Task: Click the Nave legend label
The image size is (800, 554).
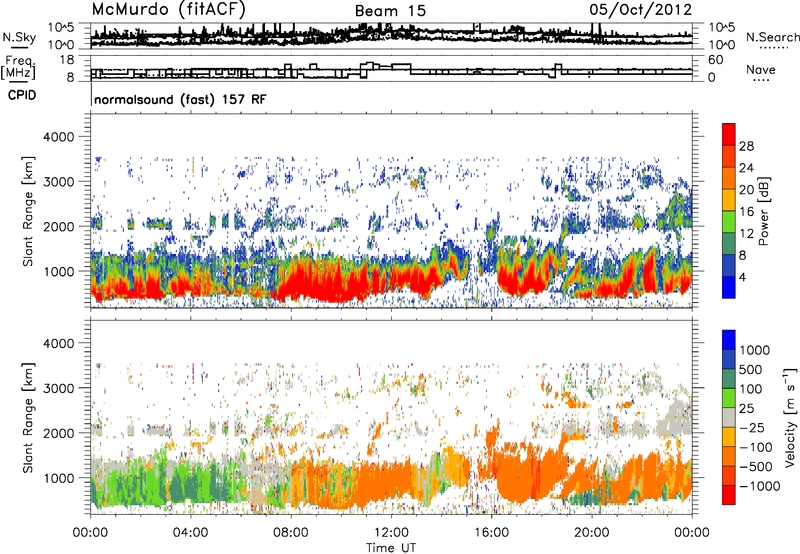Action: [760, 69]
